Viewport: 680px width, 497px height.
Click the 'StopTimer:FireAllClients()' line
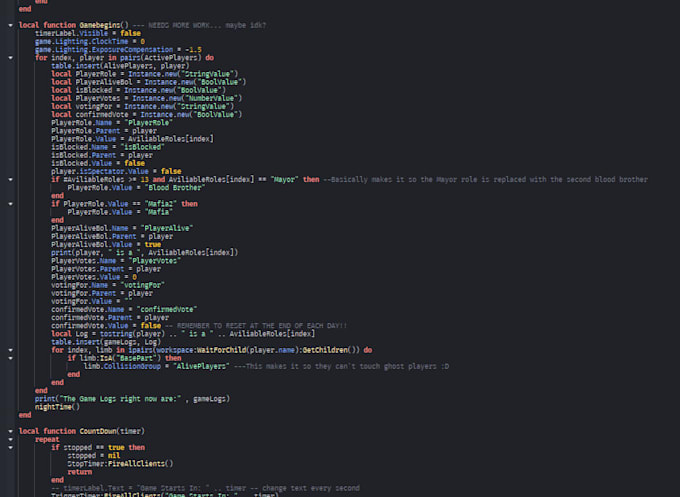[x=120, y=464]
